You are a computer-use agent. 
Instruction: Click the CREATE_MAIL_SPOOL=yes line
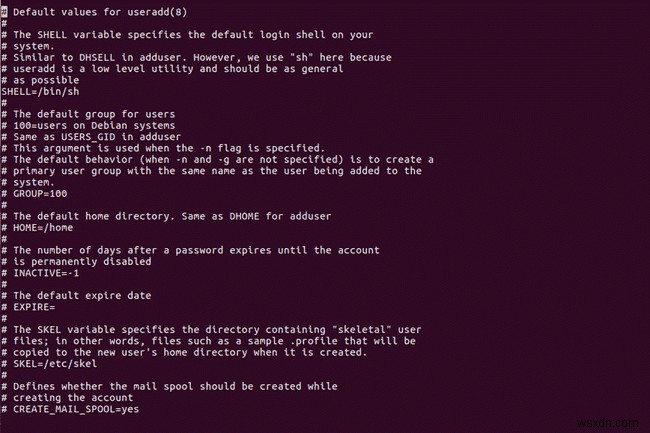80,409
